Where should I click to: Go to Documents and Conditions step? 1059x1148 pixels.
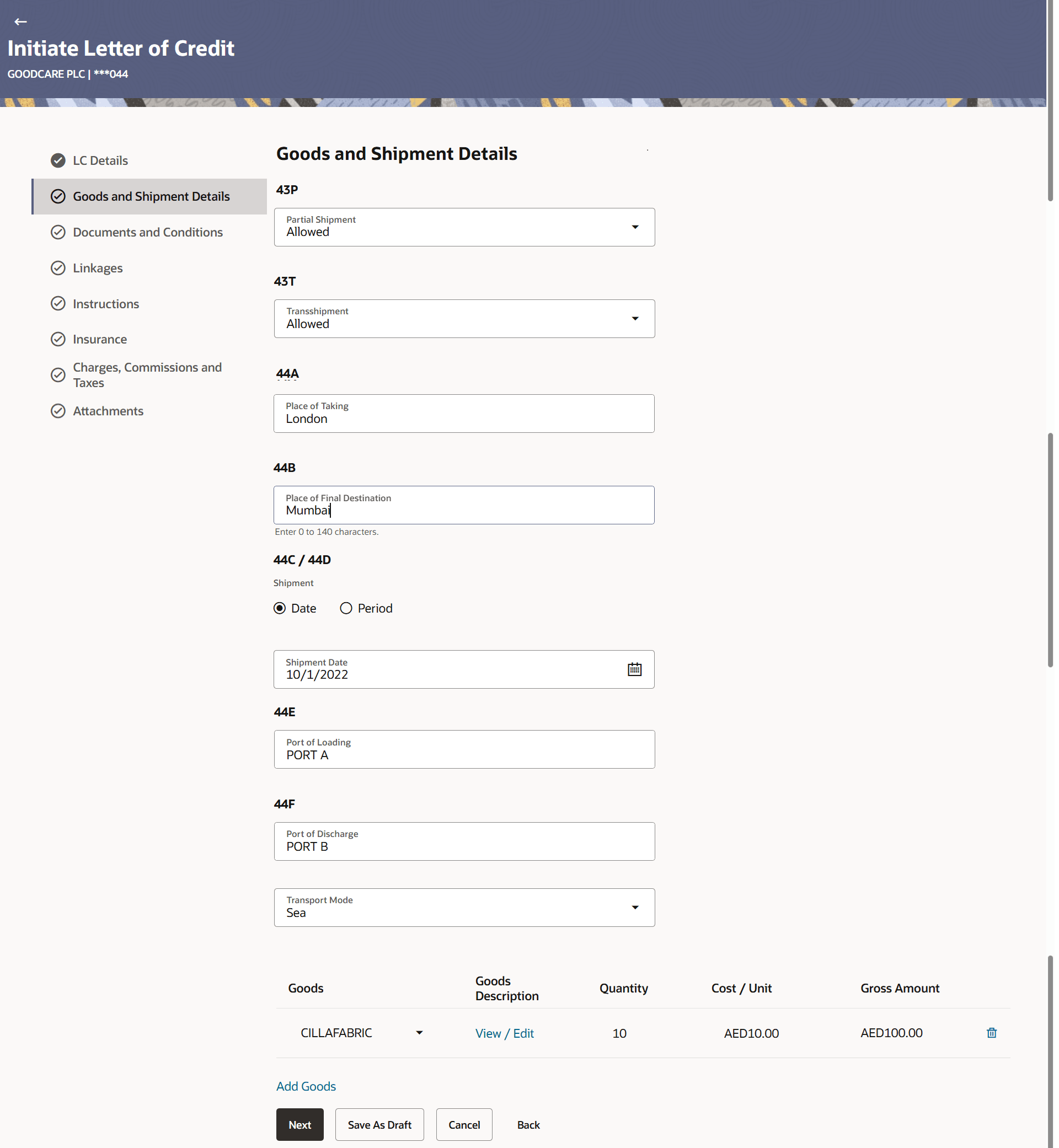tap(148, 232)
